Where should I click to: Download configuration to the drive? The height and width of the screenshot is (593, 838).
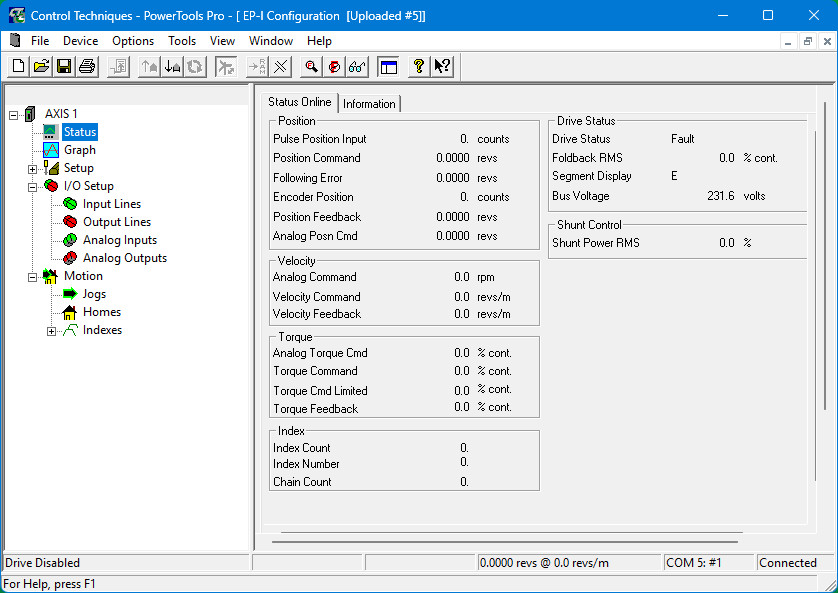click(x=172, y=67)
